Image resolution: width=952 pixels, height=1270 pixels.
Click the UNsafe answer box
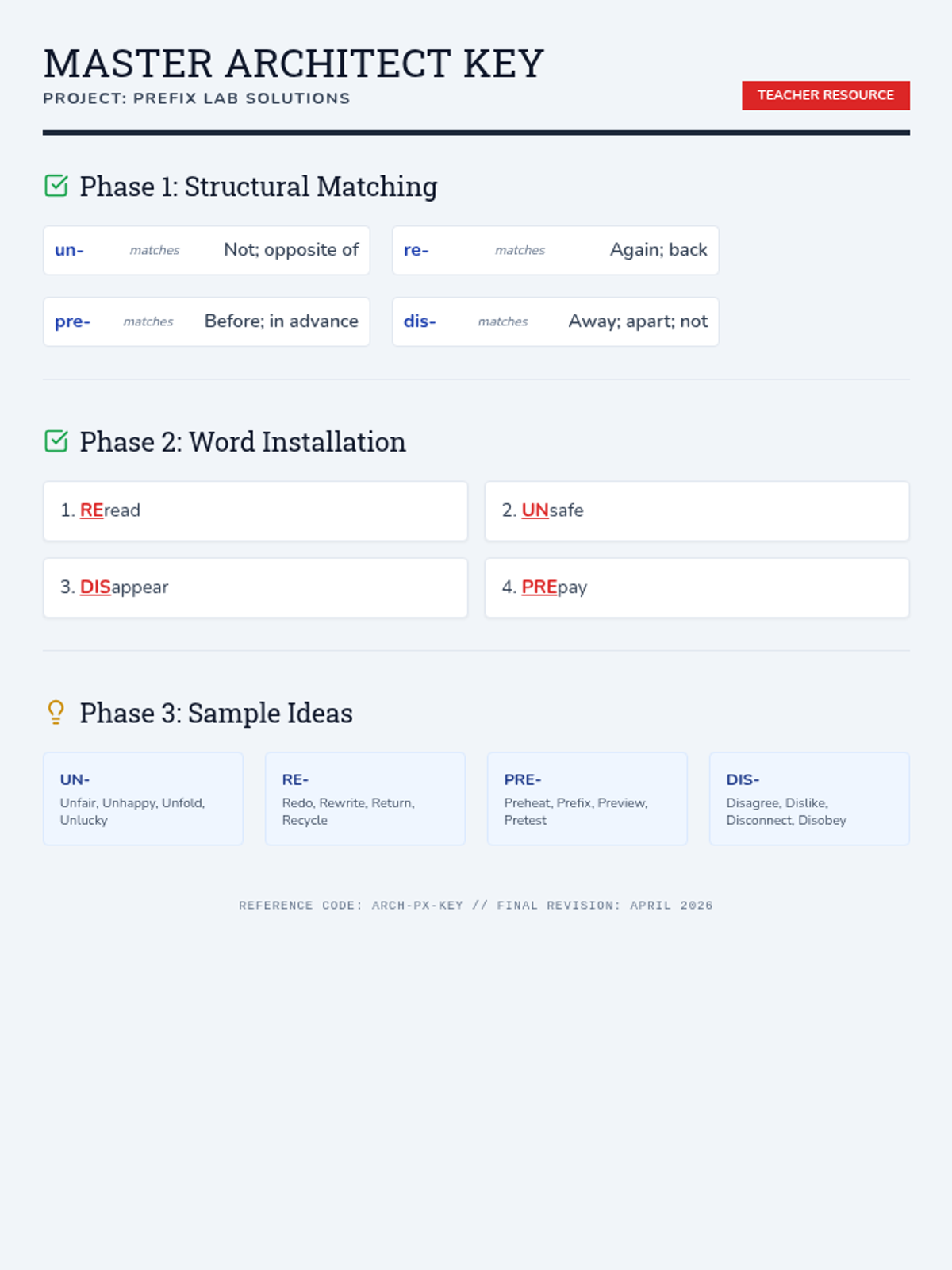[697, 511]
